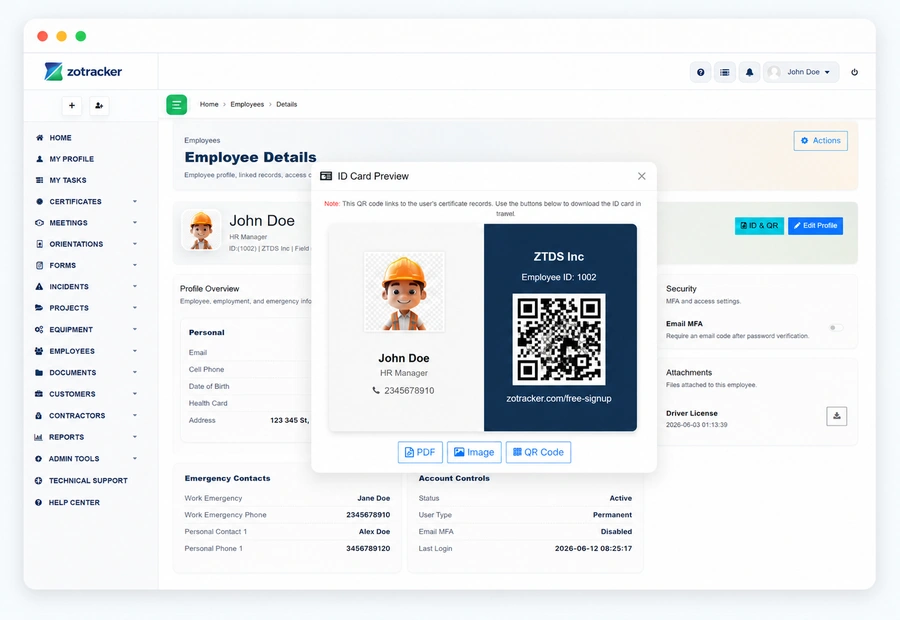Open Technical Support in sidebar
Viewport: 900px width, 620px height.
coord(88,480)
